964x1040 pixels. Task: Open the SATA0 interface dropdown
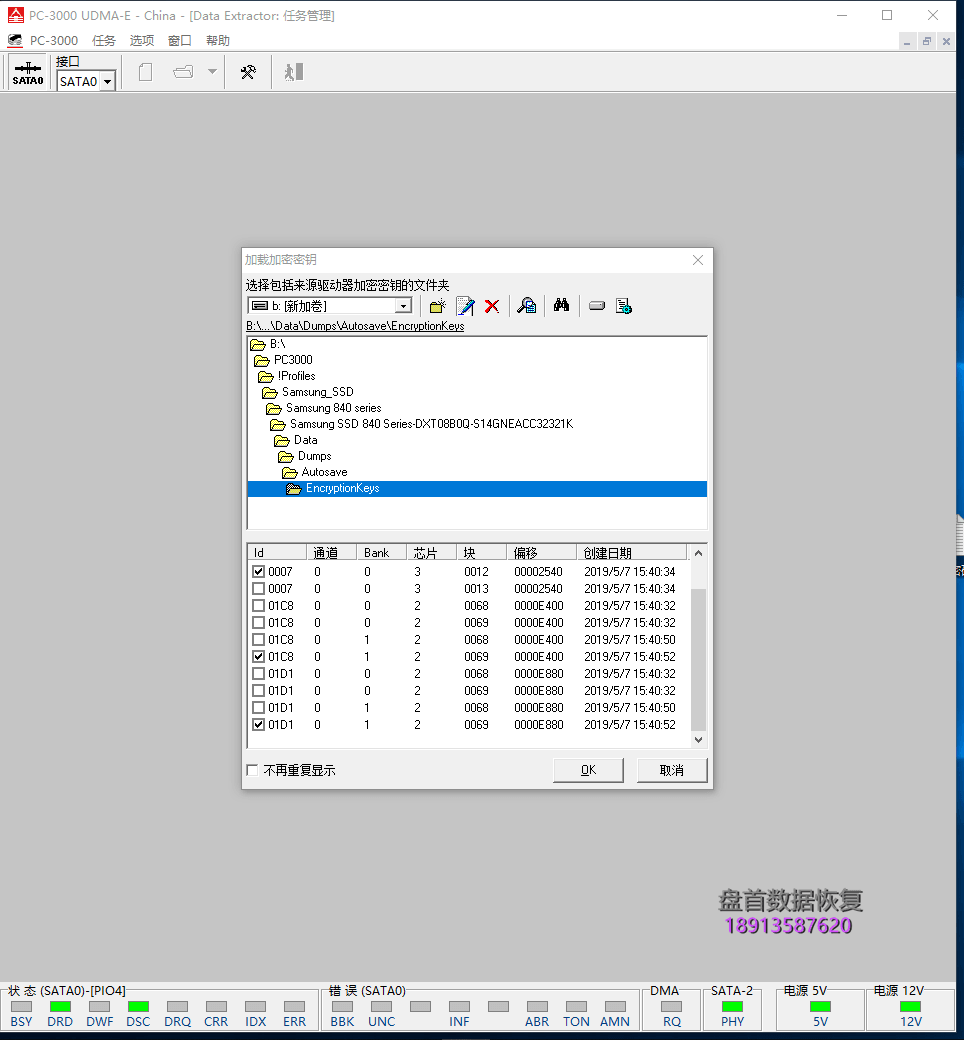(107, 82)
